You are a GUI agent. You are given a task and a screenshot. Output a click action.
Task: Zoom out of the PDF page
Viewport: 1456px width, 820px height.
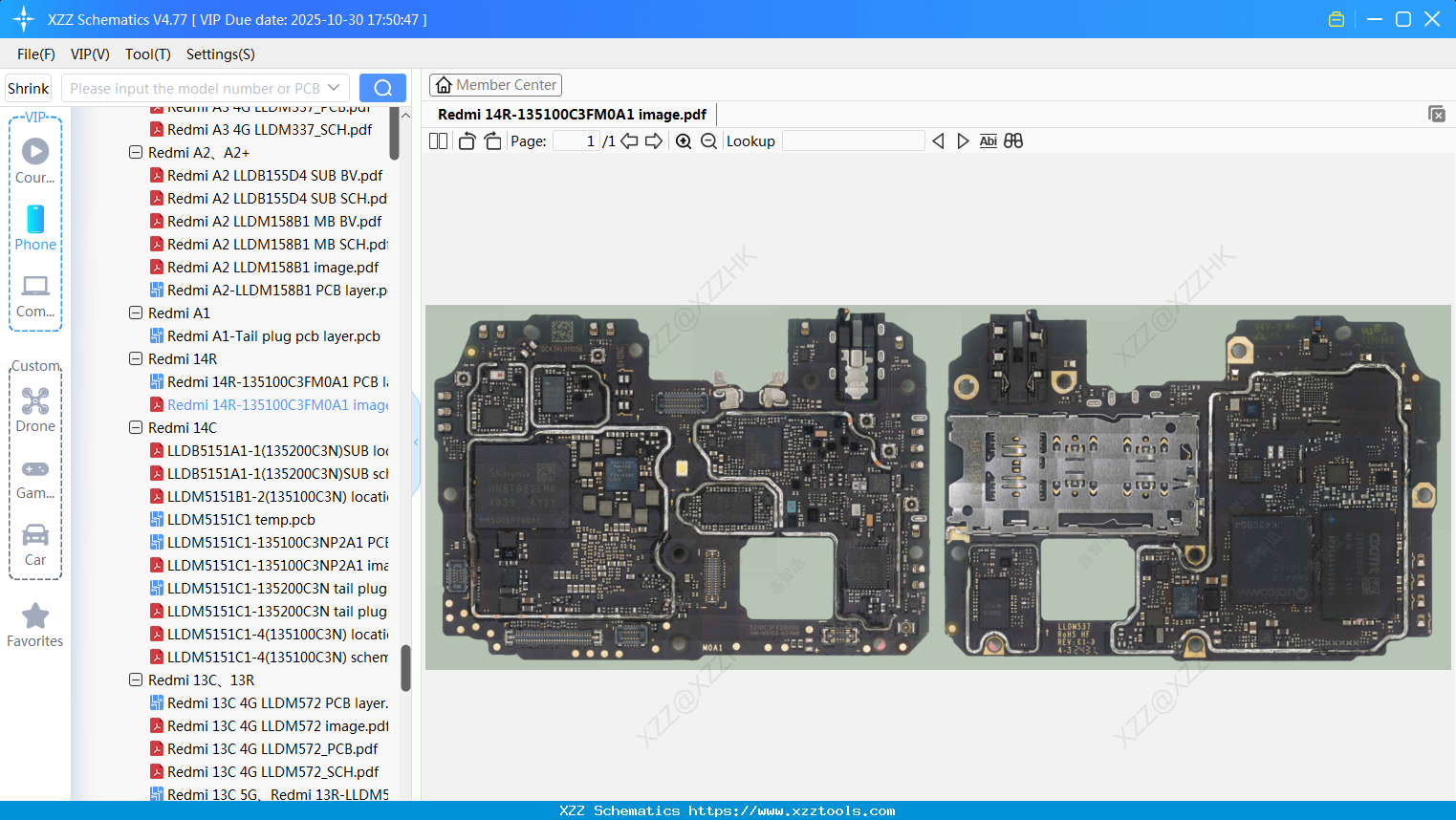[x=708, y=140]
